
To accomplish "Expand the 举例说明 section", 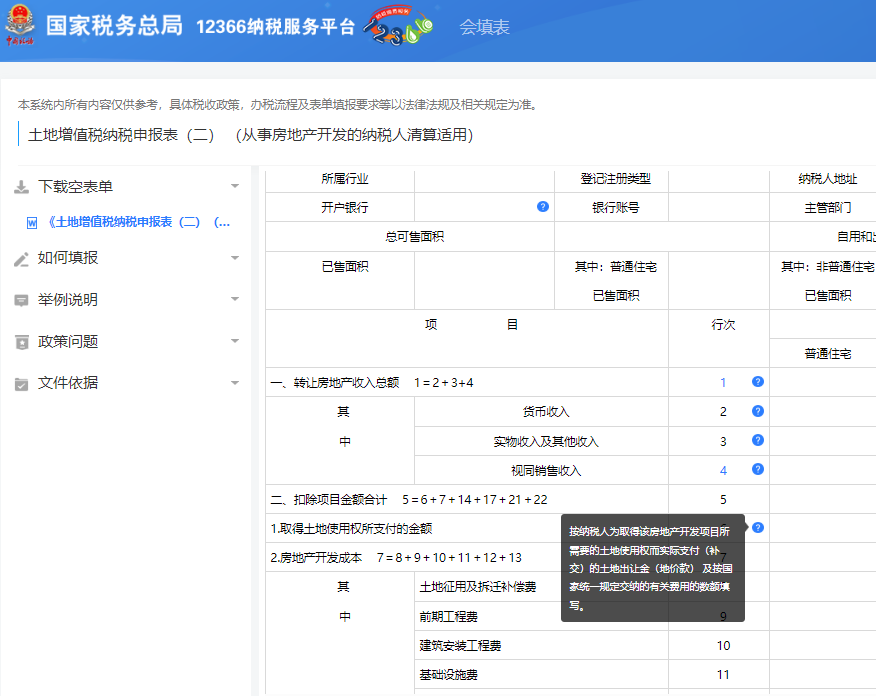I will (x=234, y=300).
